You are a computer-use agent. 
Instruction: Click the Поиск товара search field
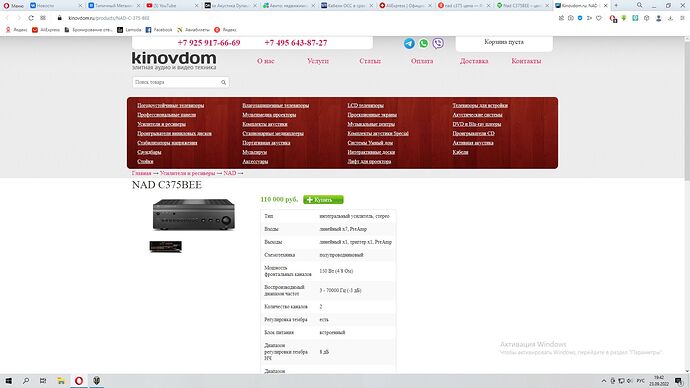pyautogui.click(x=176, y=82)
